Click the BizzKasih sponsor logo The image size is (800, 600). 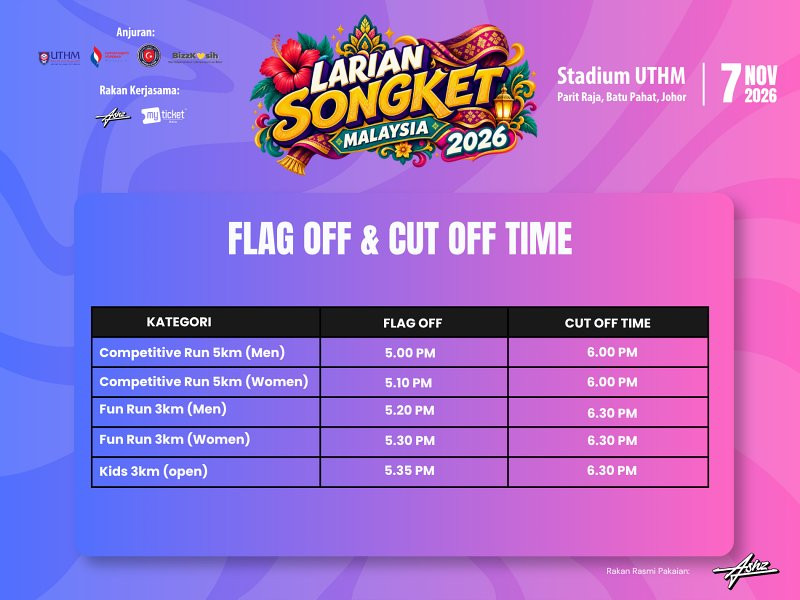tap(195, 56)
